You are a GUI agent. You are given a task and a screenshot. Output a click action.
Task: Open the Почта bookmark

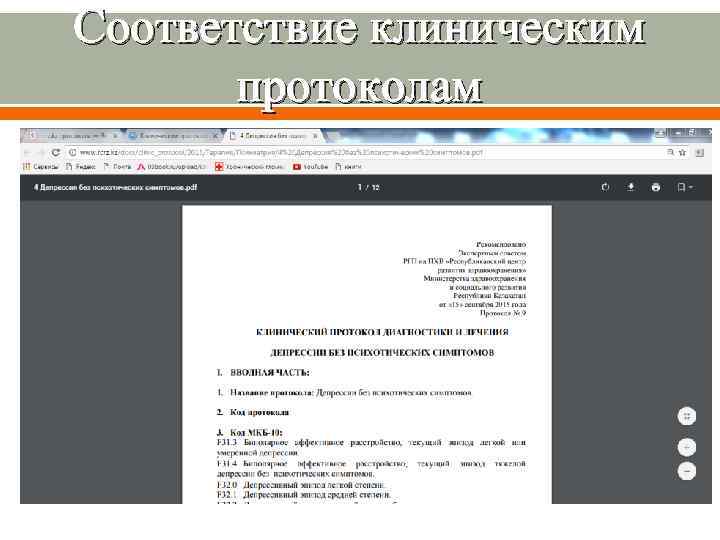coord(118,167)
